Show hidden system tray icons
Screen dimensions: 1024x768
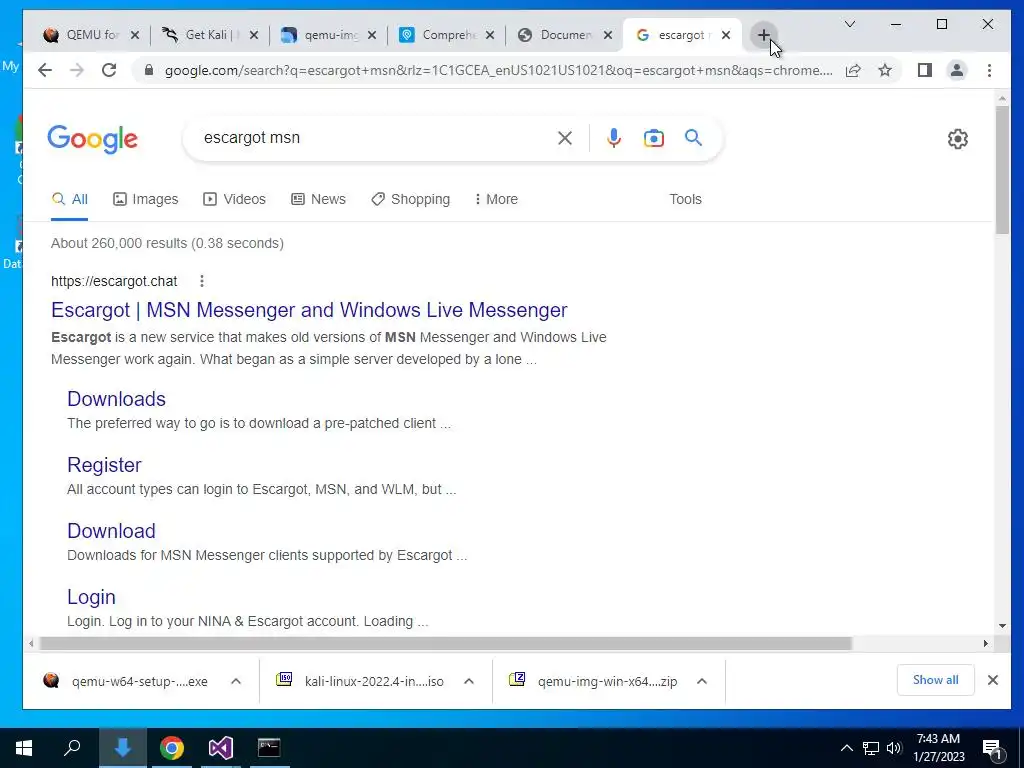(x=846, y=748)
